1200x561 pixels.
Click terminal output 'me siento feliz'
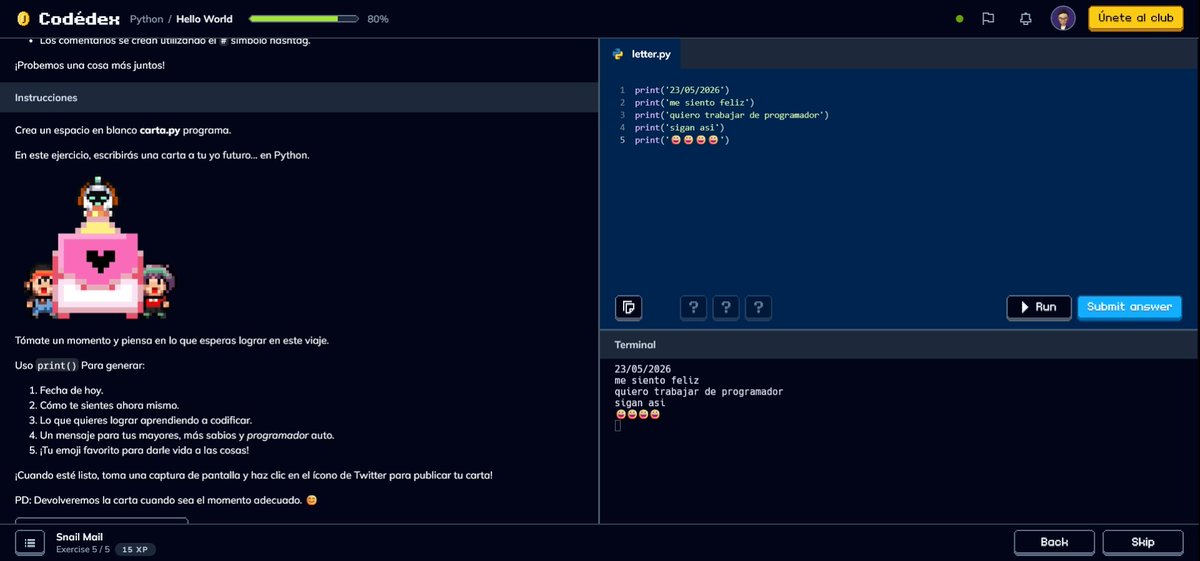[657, 380]
